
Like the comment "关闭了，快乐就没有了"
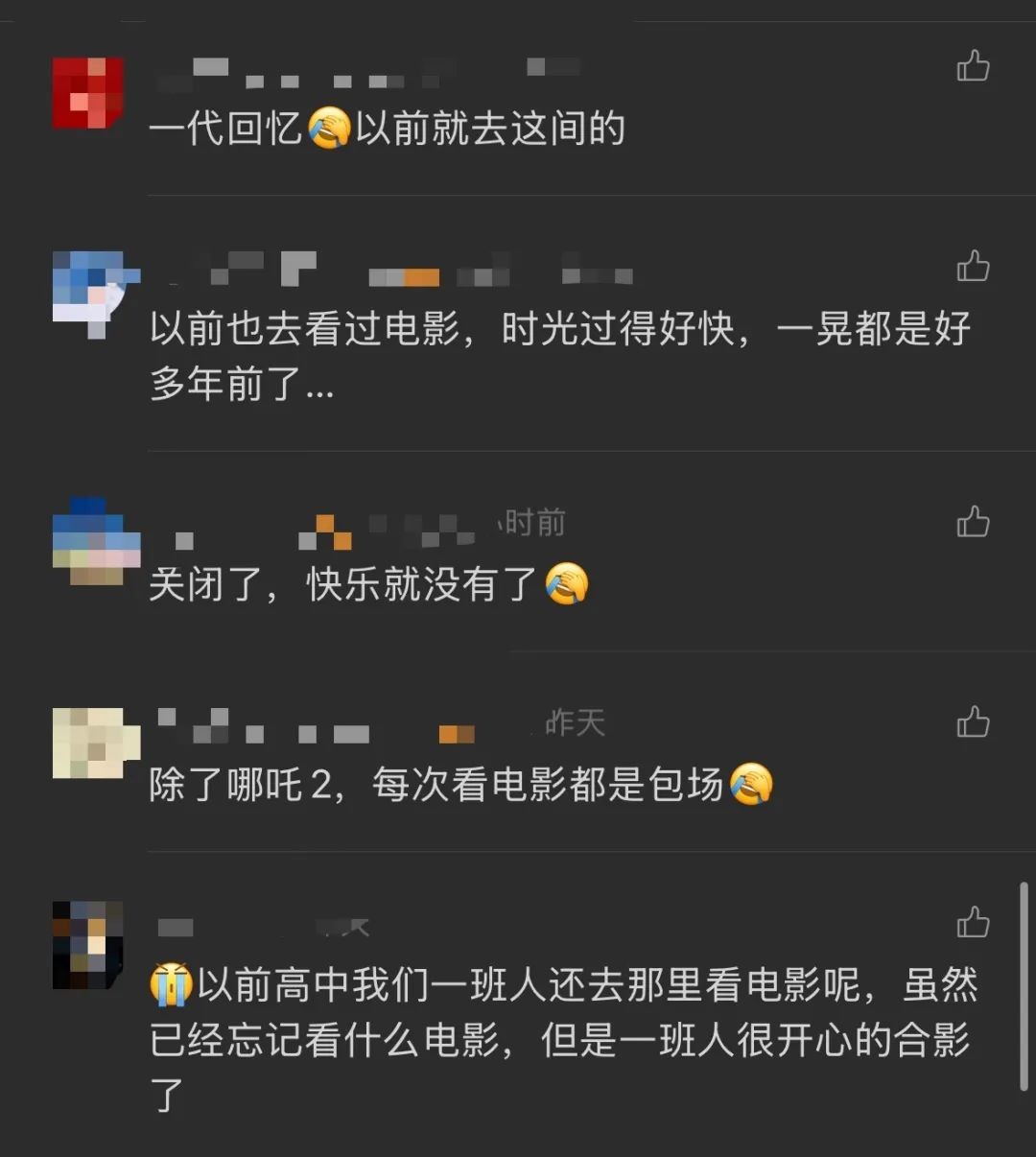(x=973, y=522)
